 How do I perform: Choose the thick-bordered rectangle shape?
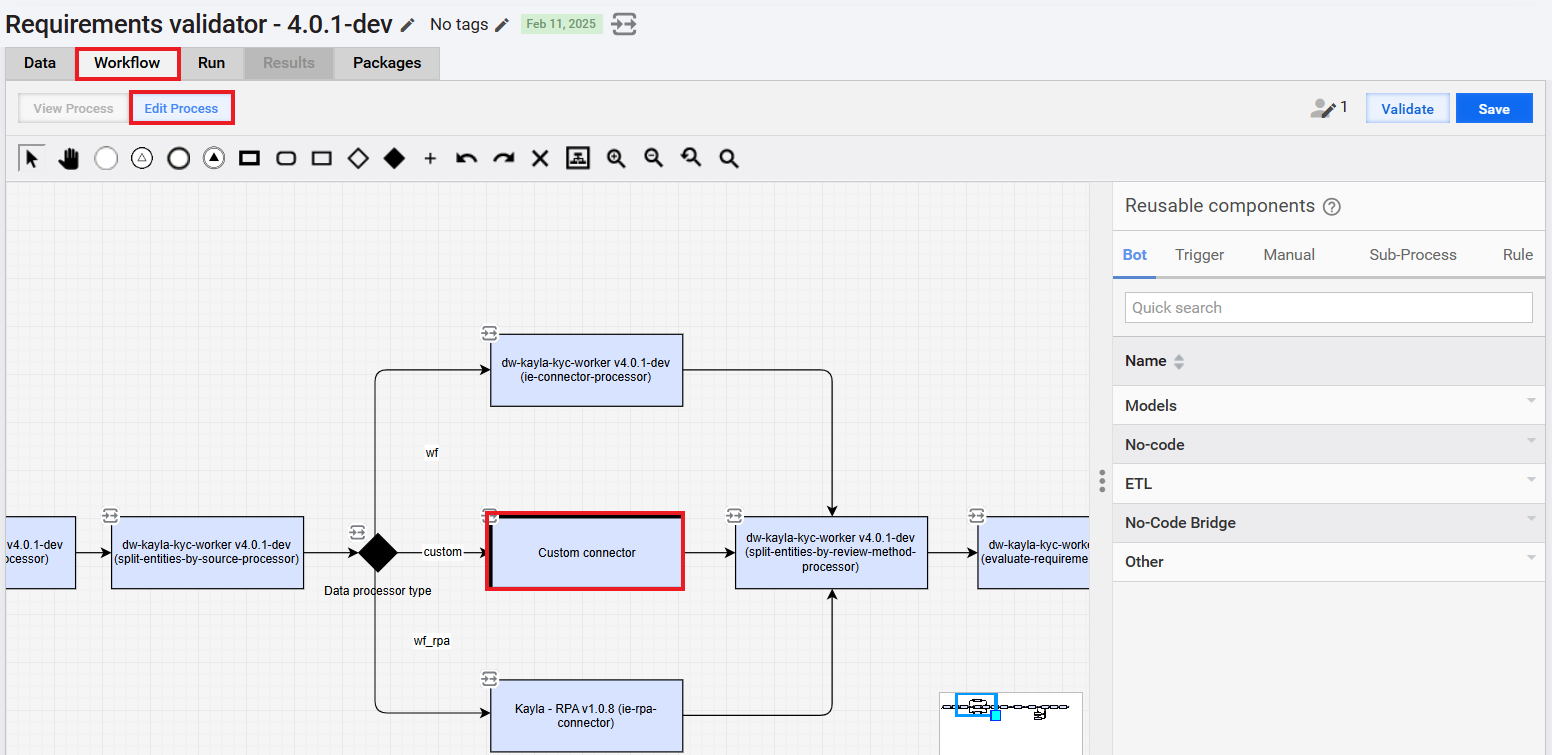(x=250, y=158)
